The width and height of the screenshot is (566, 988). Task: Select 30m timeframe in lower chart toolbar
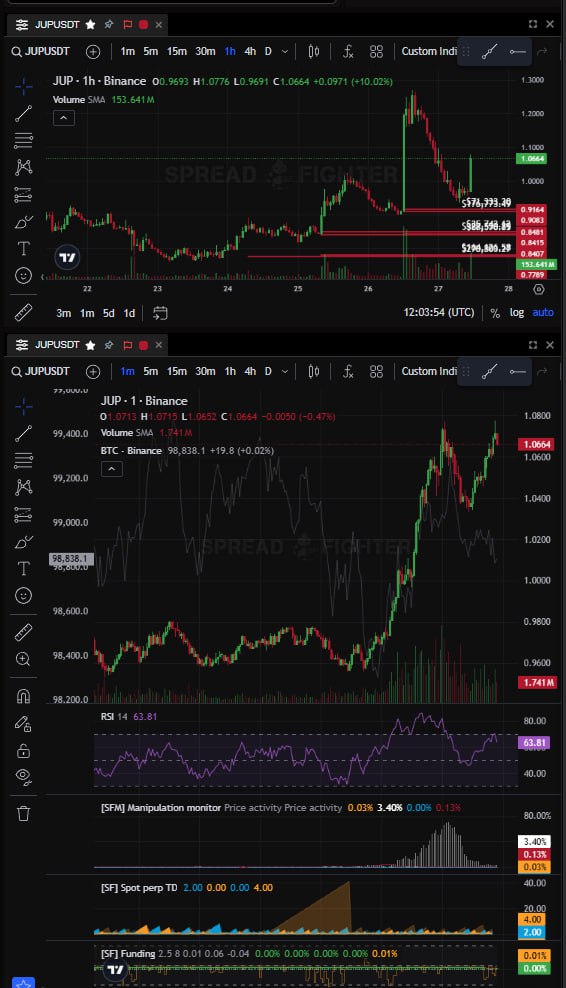point(205,372)
